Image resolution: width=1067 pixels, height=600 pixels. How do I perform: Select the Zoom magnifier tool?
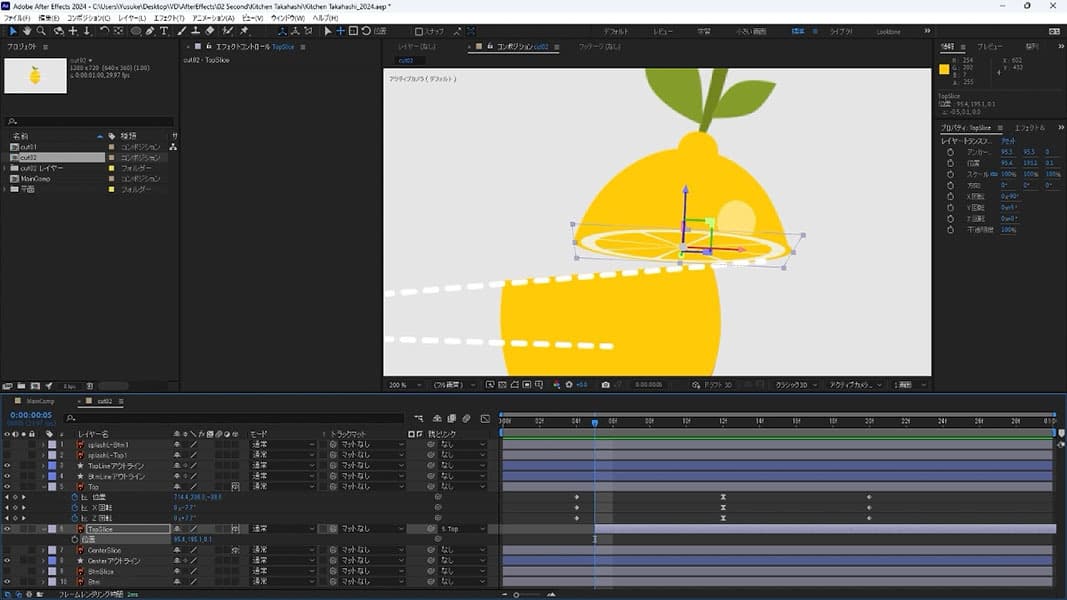coord(41,31)
